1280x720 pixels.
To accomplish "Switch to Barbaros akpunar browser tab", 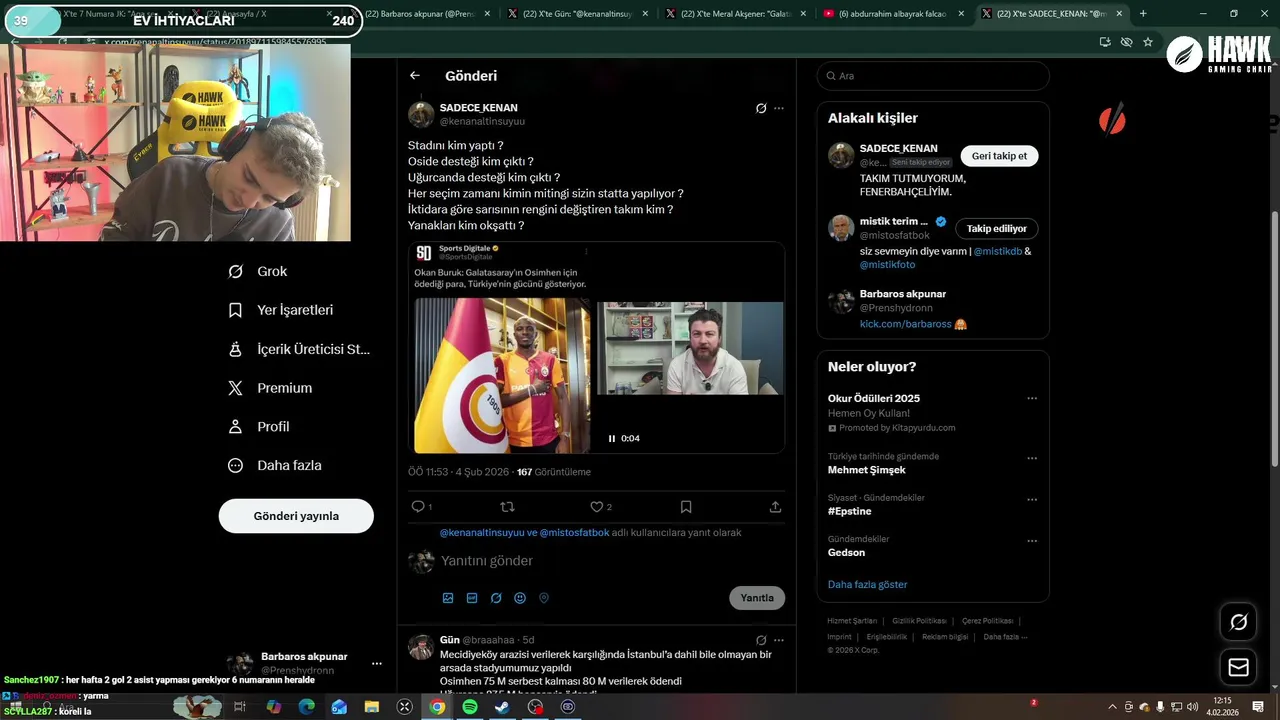I will [424, 14].
